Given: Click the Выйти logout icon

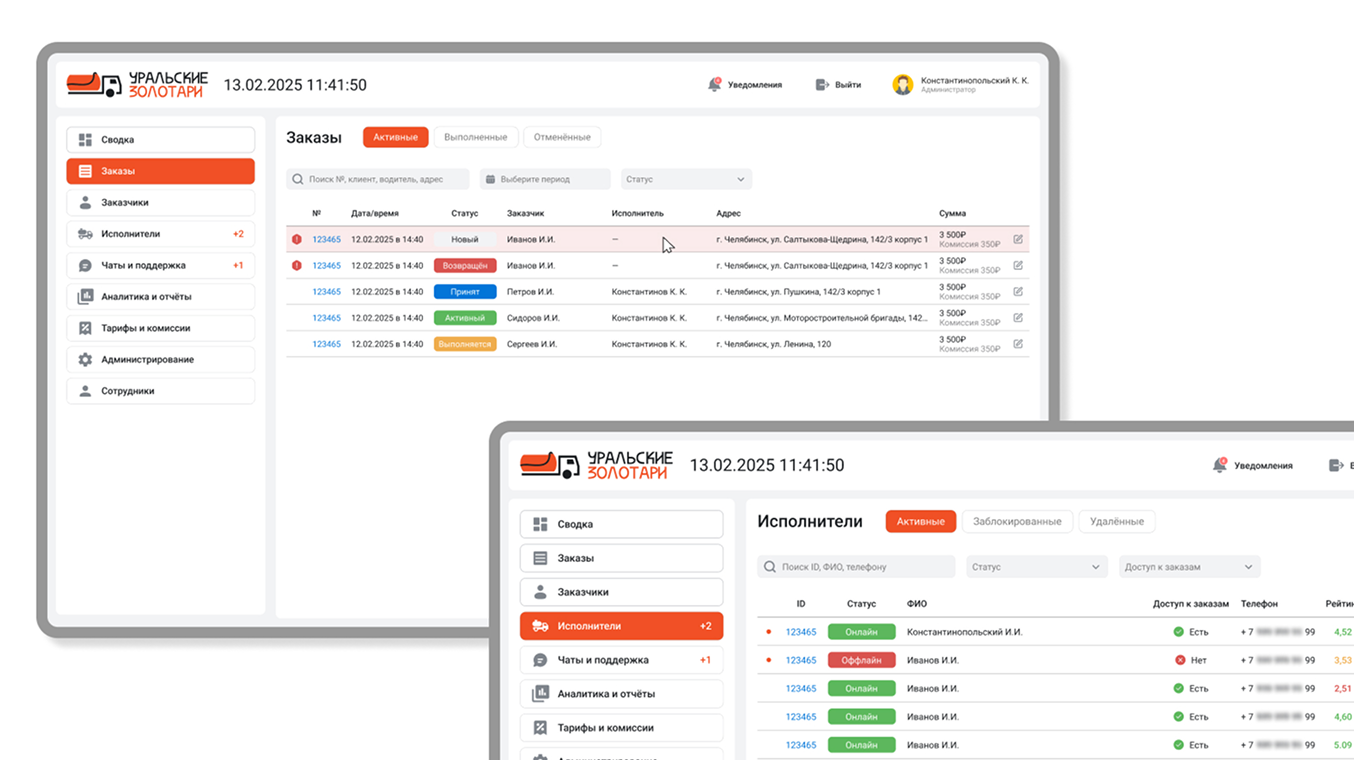Looking at the screenshot, I should [822, 85].
